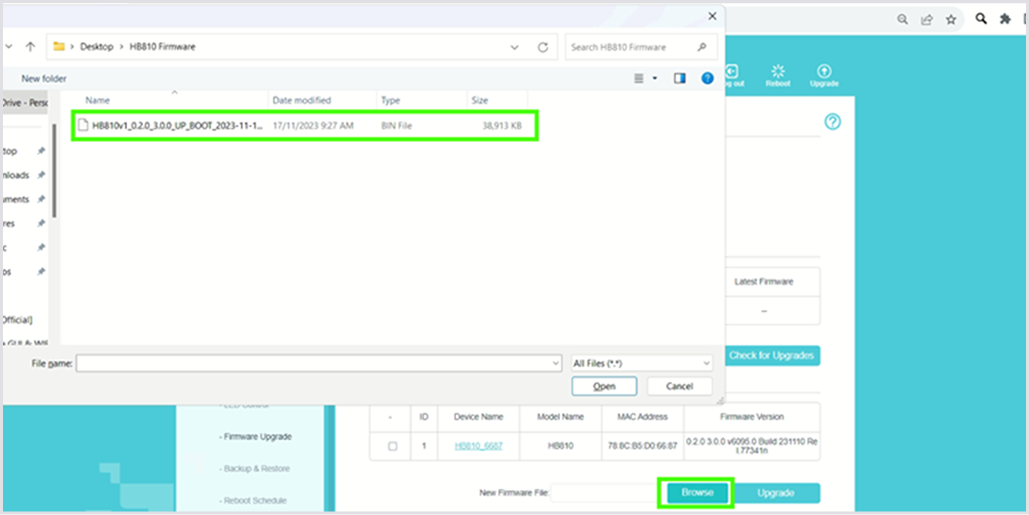The height and width of the screenshot is (515, 1029).
Task: Click the breadcrumb chevron before HB810 Firmware
Action: tap(120, 47)
